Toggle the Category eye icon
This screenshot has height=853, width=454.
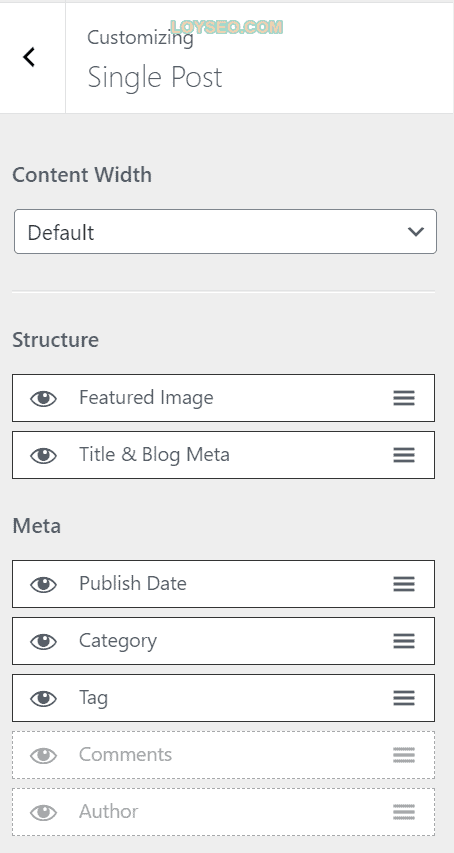pos(43,641)
